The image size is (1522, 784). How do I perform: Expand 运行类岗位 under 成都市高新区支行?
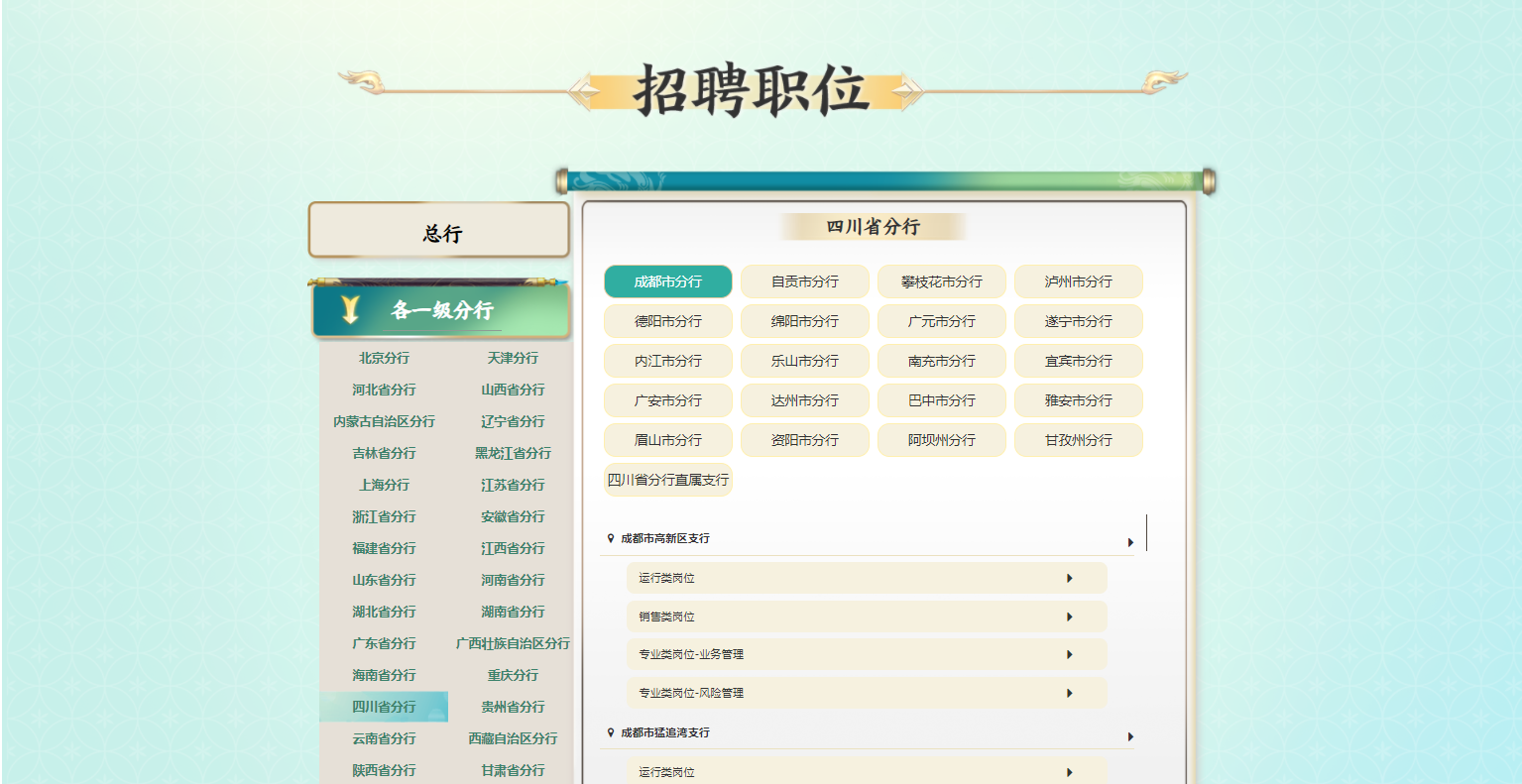[867, 578]
